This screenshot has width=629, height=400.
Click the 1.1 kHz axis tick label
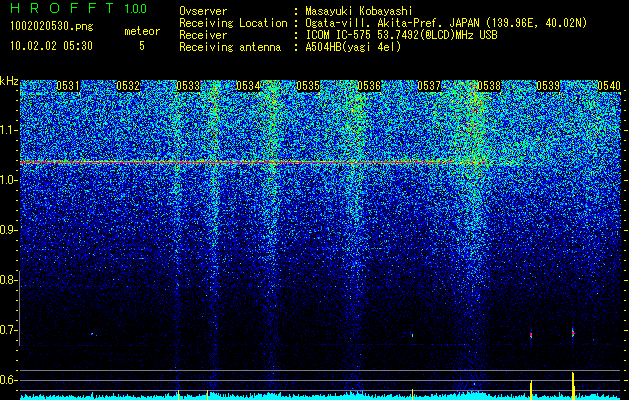click(9, 130)
